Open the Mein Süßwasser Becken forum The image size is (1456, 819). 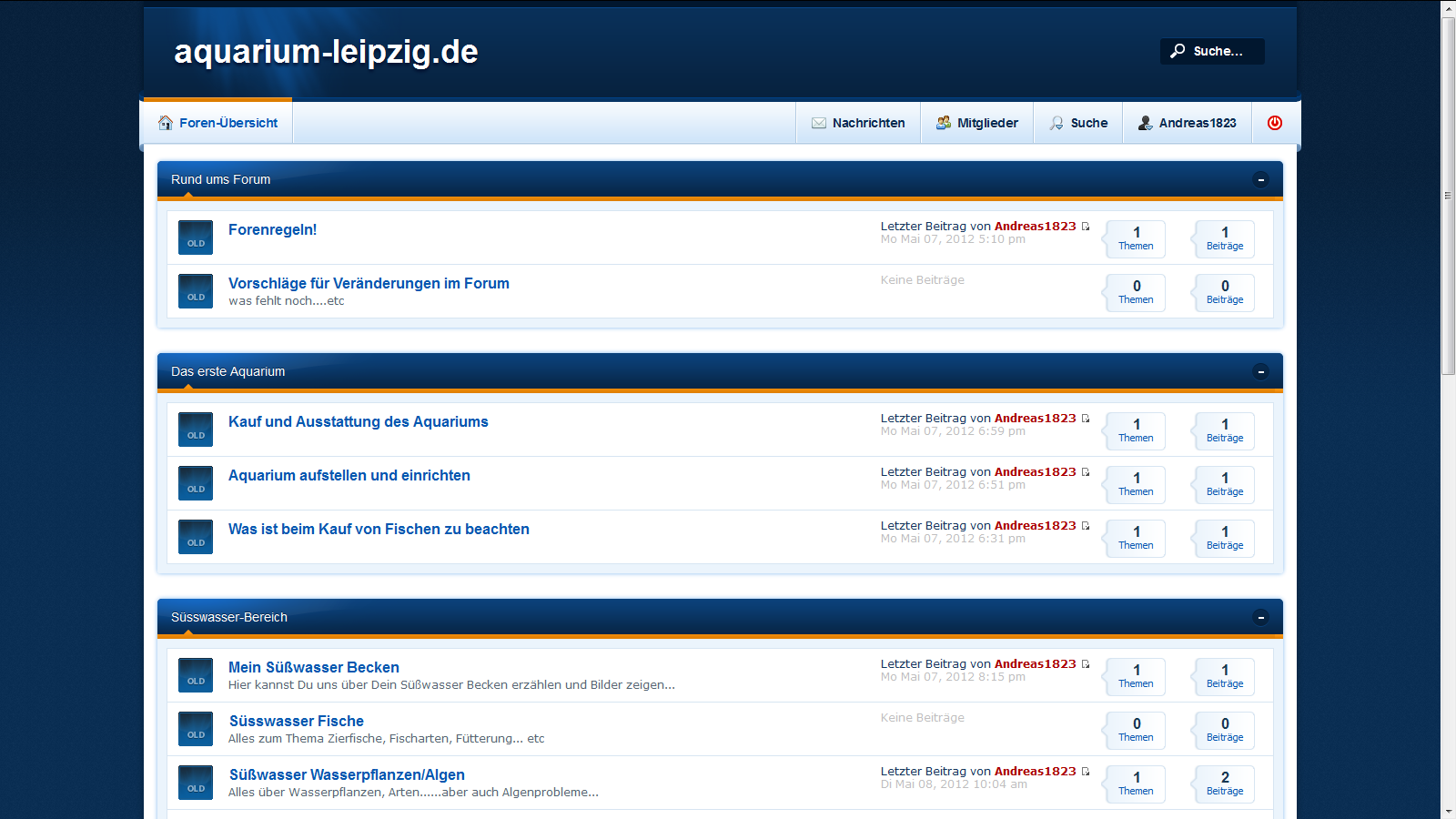pyautogui.click(x=314, y=668)
